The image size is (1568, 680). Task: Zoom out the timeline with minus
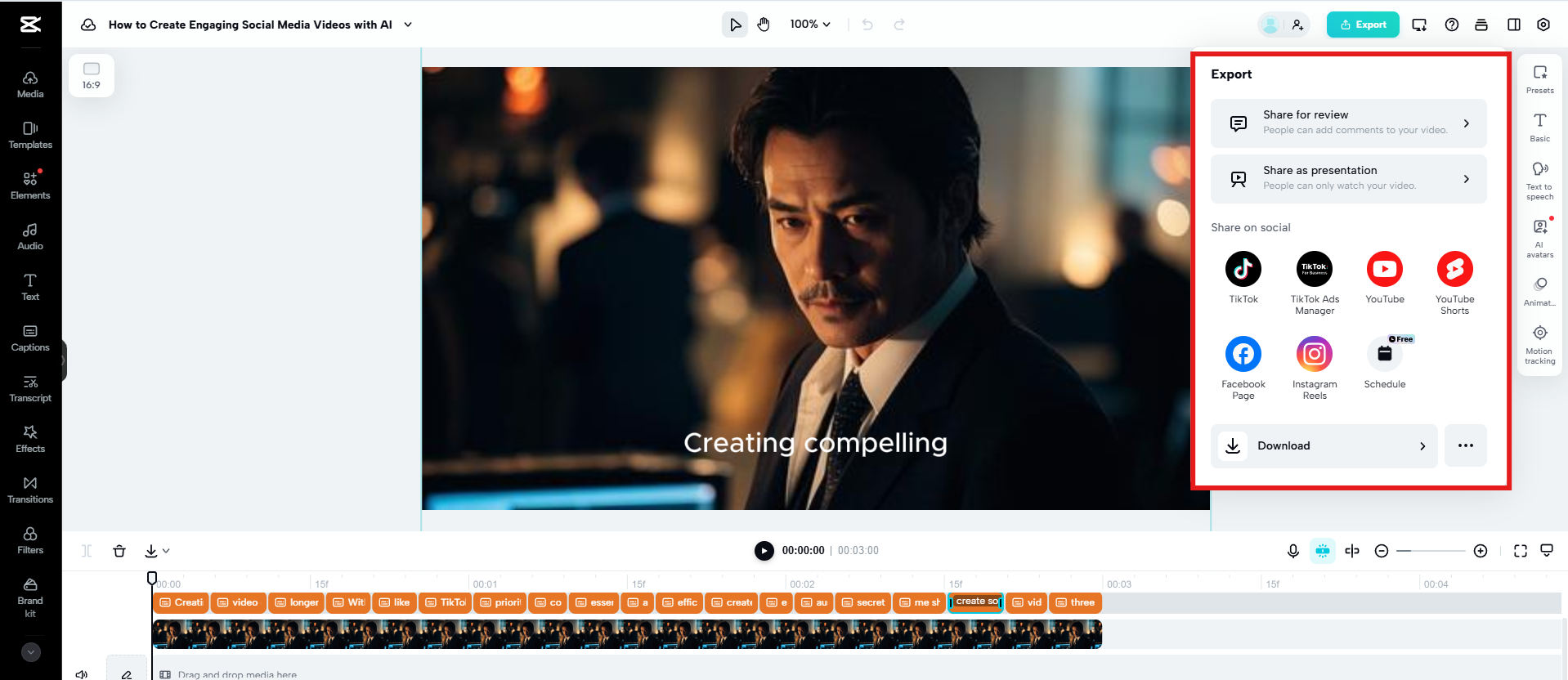[x=1382, y=551]
